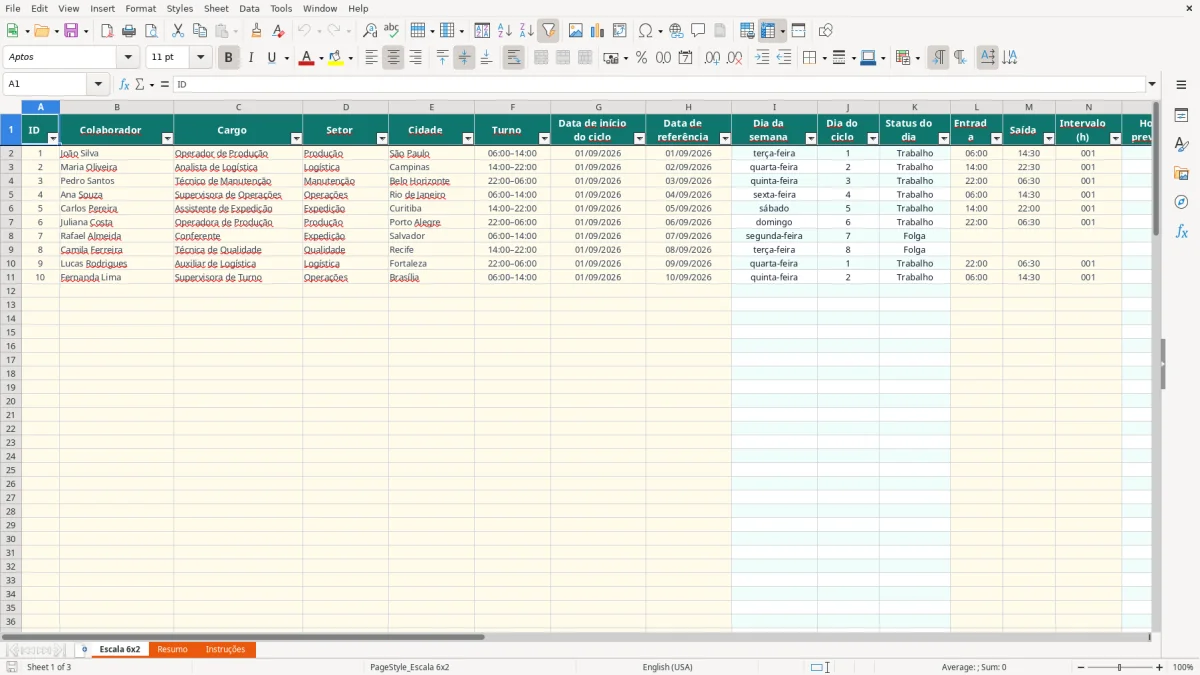Screen dimensions: 1200x675
Task: Click Clear Direct Formatting icon
Action: tap(279, 31)
